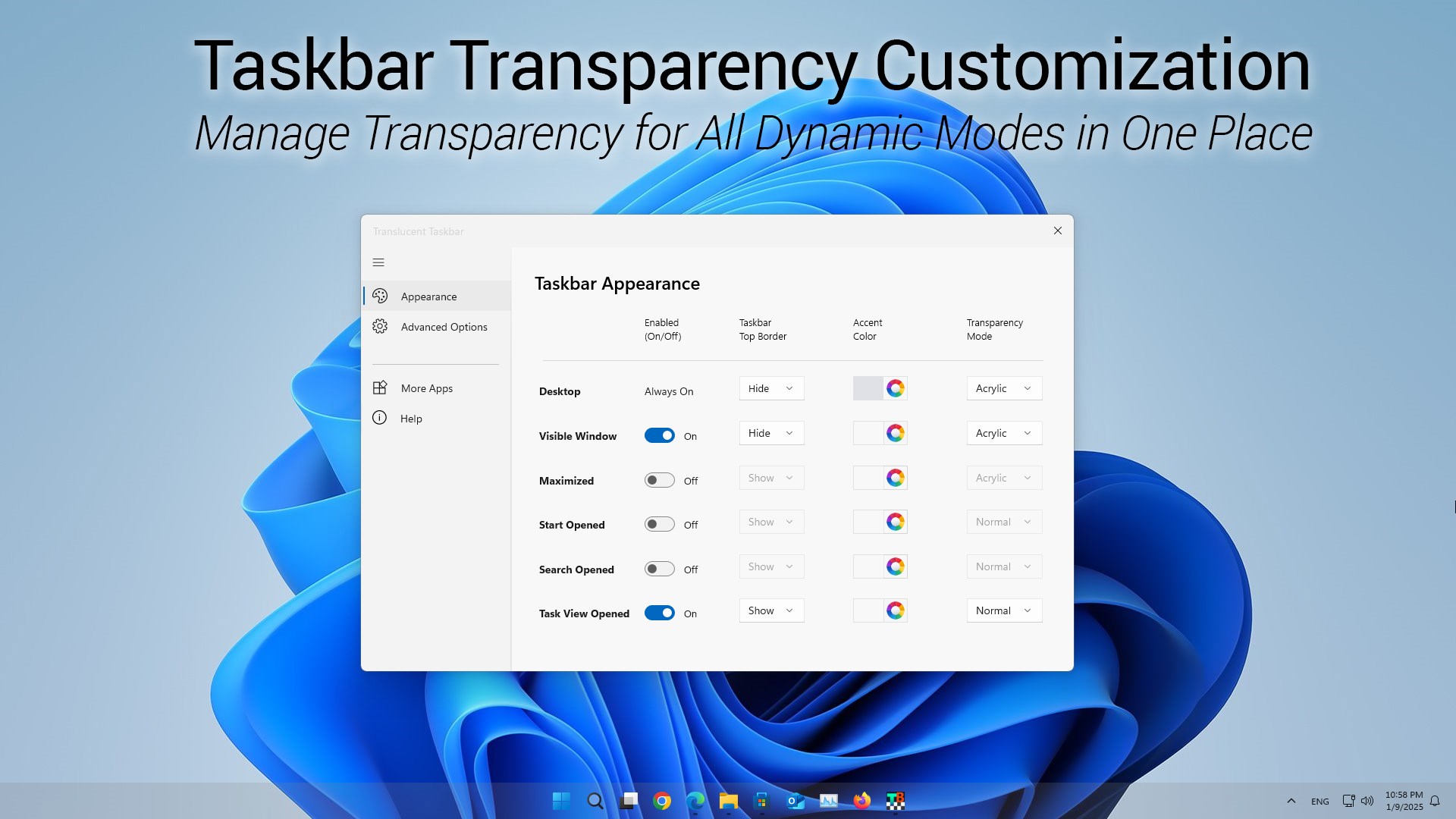
Task: Click the volume icon in system tray
Action: (1367, 801)
